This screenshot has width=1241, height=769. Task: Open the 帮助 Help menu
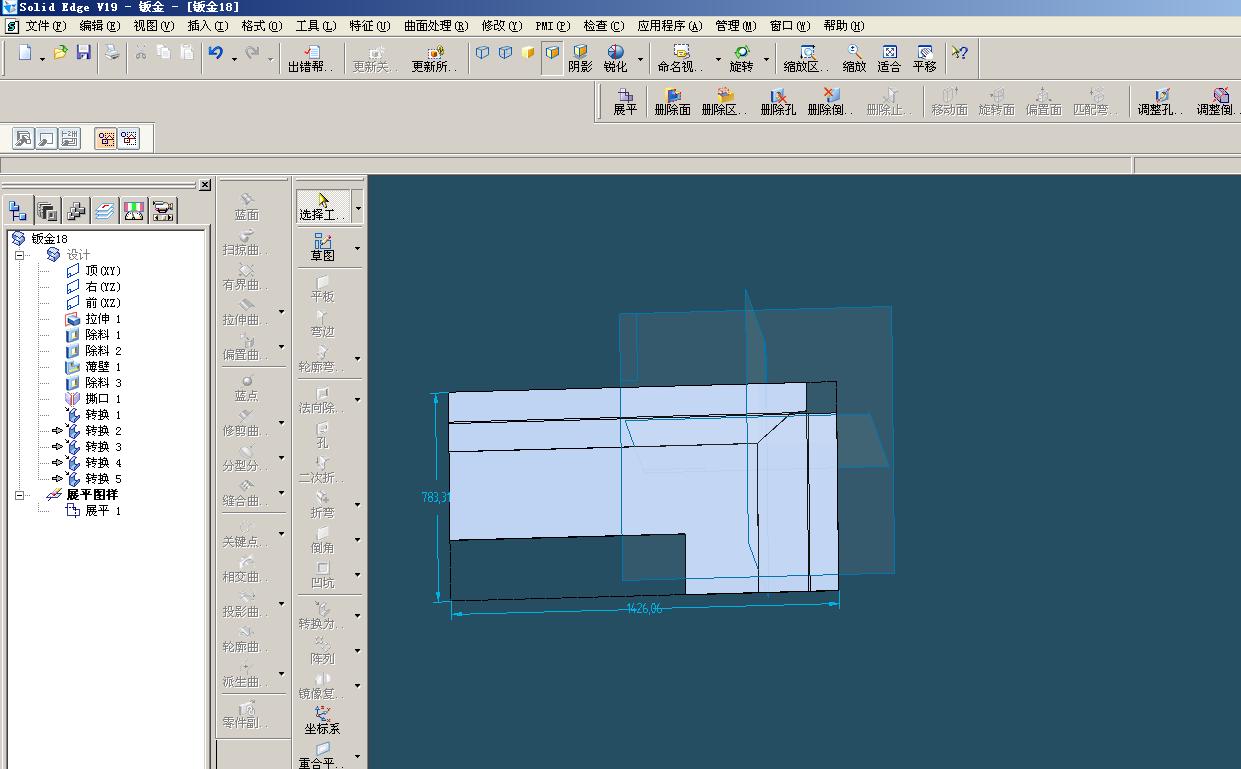(843, 26)
